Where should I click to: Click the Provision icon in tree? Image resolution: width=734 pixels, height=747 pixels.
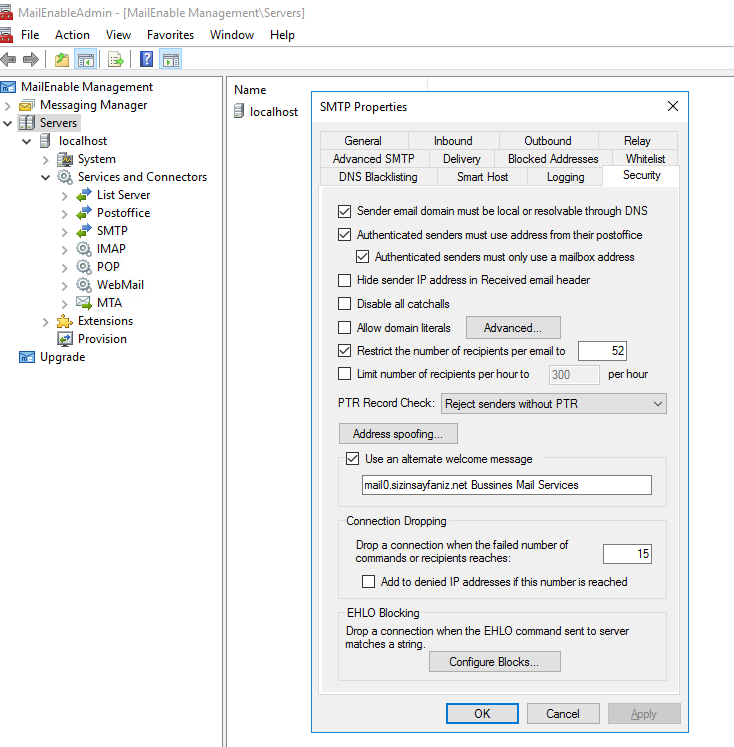(65, 339)
